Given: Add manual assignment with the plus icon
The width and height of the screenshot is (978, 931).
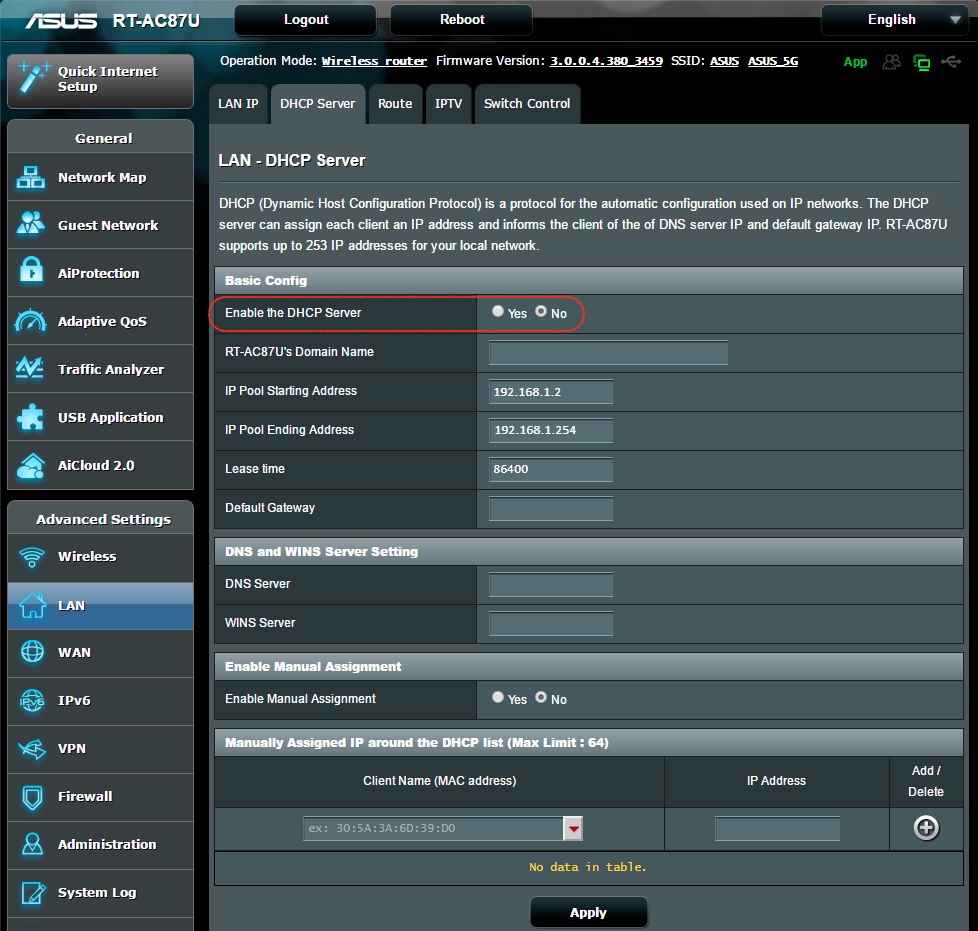Looking at the screenshot, I should point(926,827).
